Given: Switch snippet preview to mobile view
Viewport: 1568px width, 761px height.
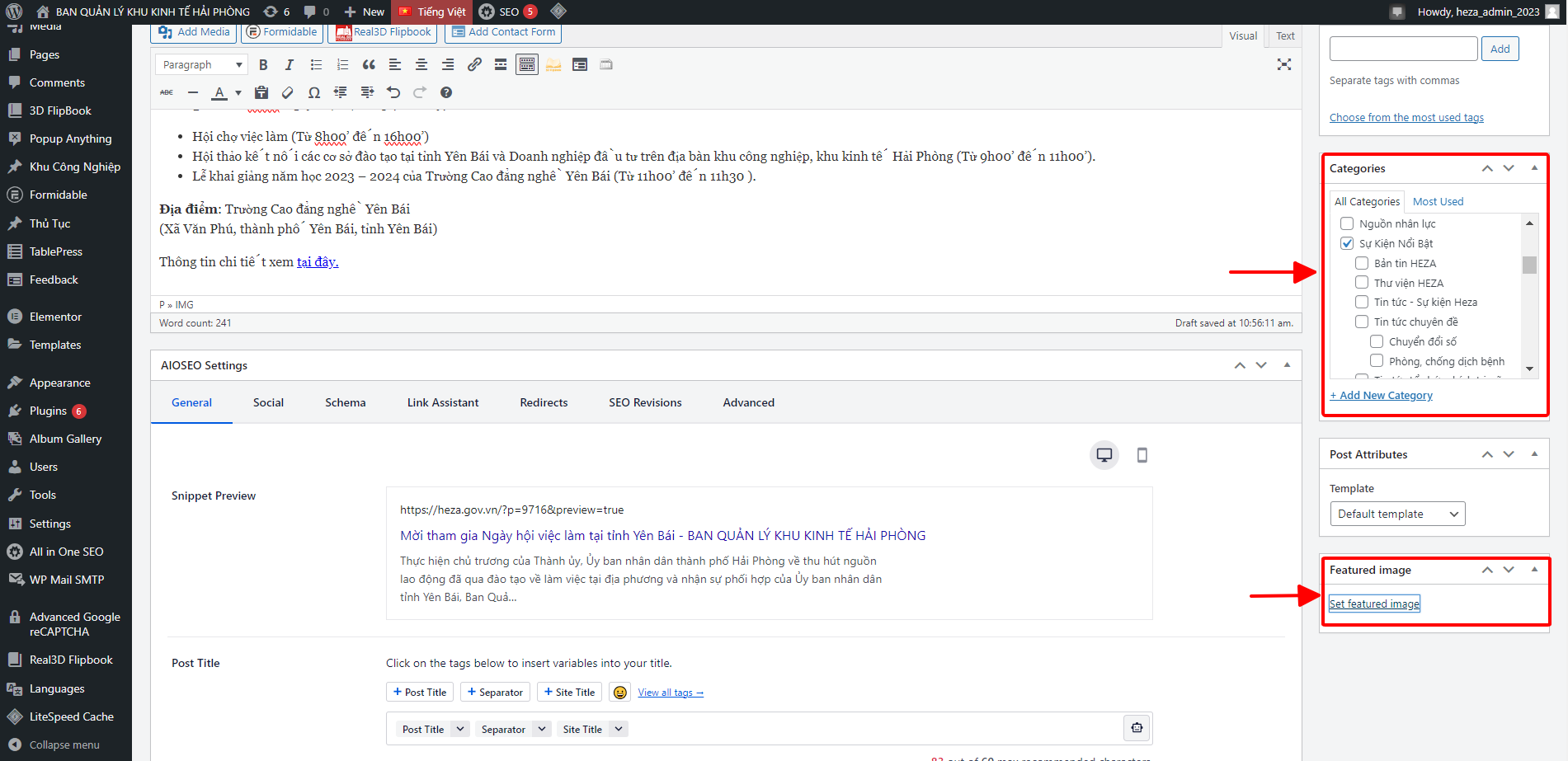Looking at the screenshot, I should pyautogui.click(x=1142, y=455).
